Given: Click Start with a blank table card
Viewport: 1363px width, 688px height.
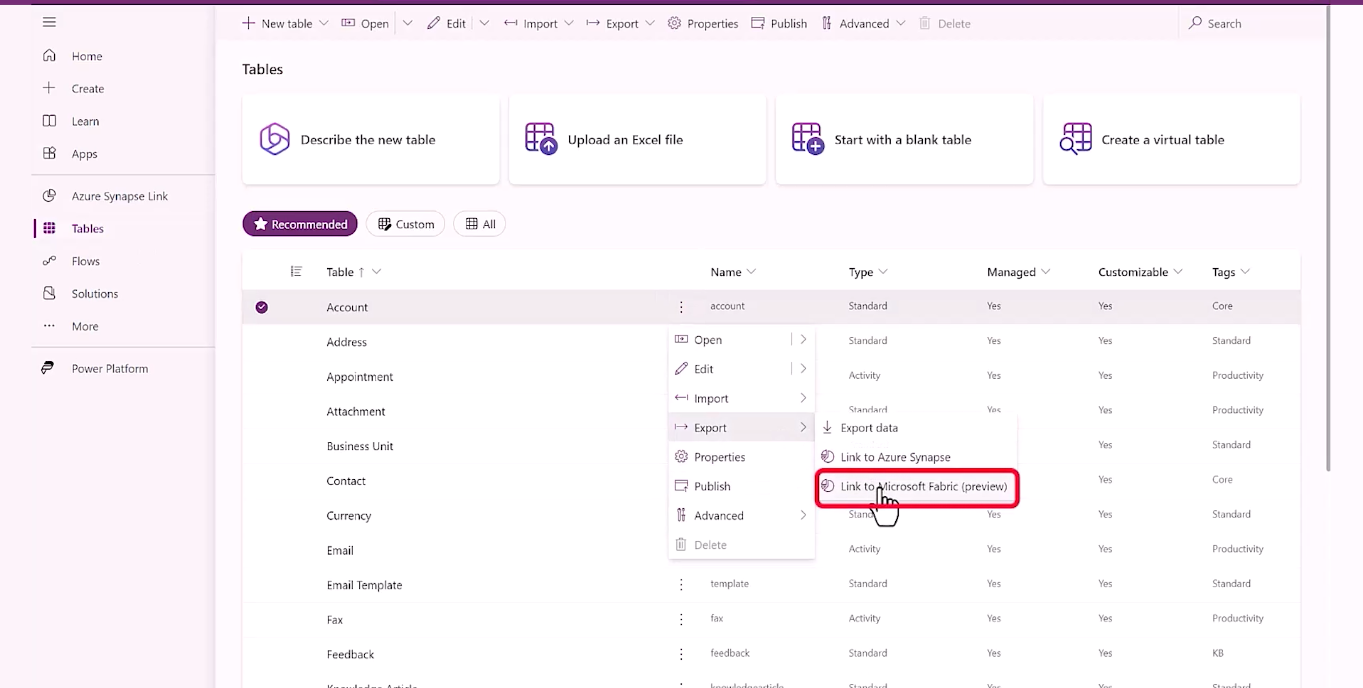Looking at the screenshot, I should click(x=905, y=139).
